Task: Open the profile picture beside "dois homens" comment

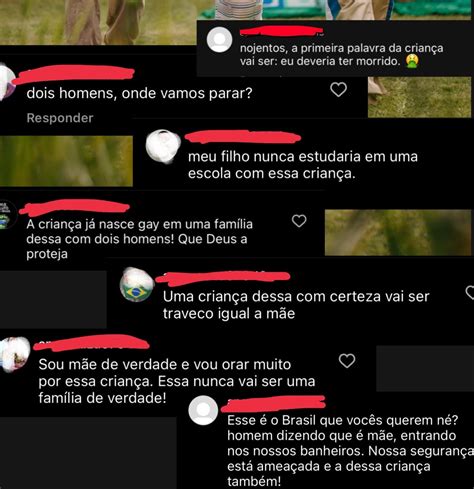Action: coord(7,81)
